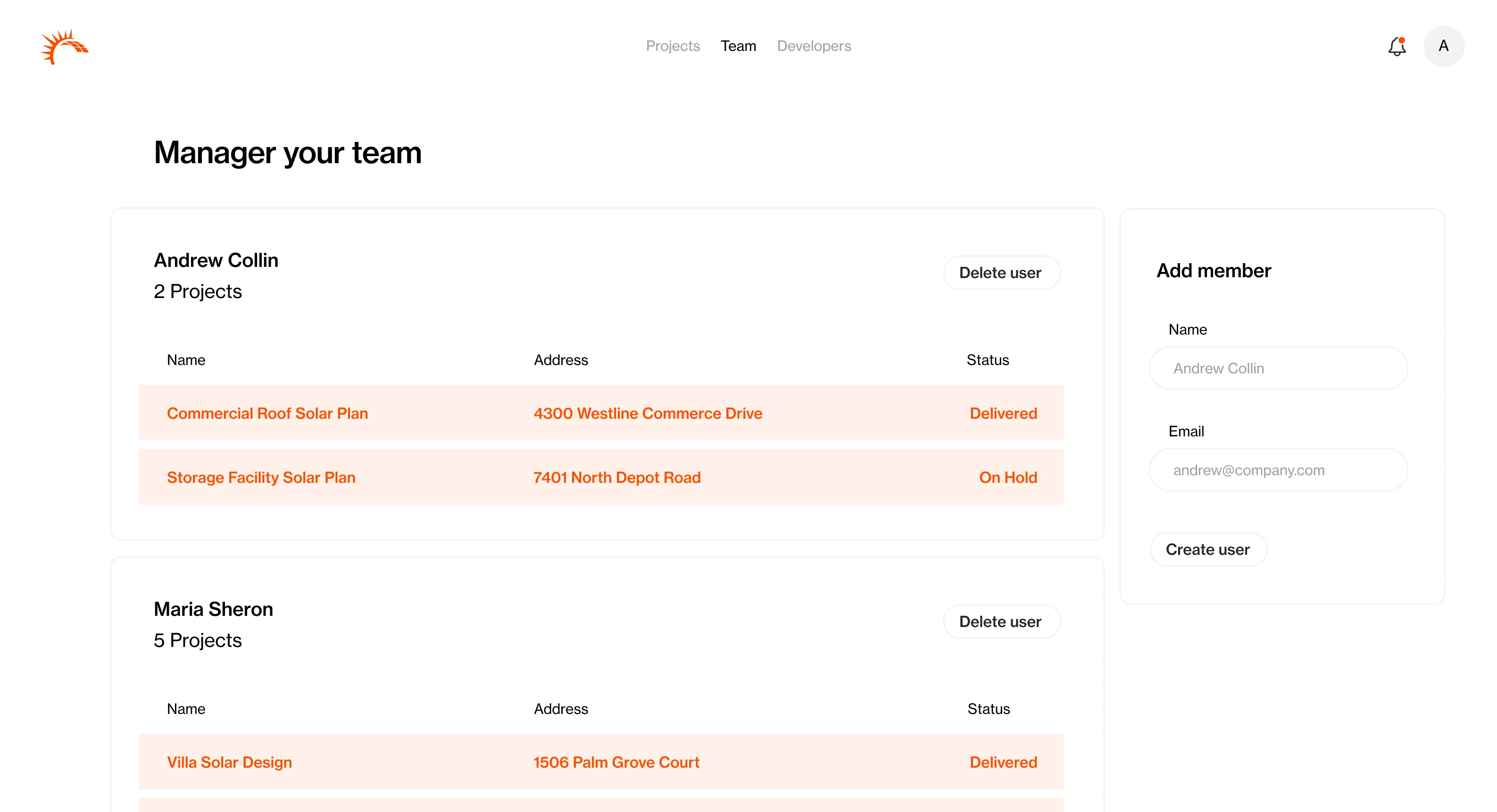Screen dimensions: 1497x812
Task: Focus the Email input field
Action: 1278,470
